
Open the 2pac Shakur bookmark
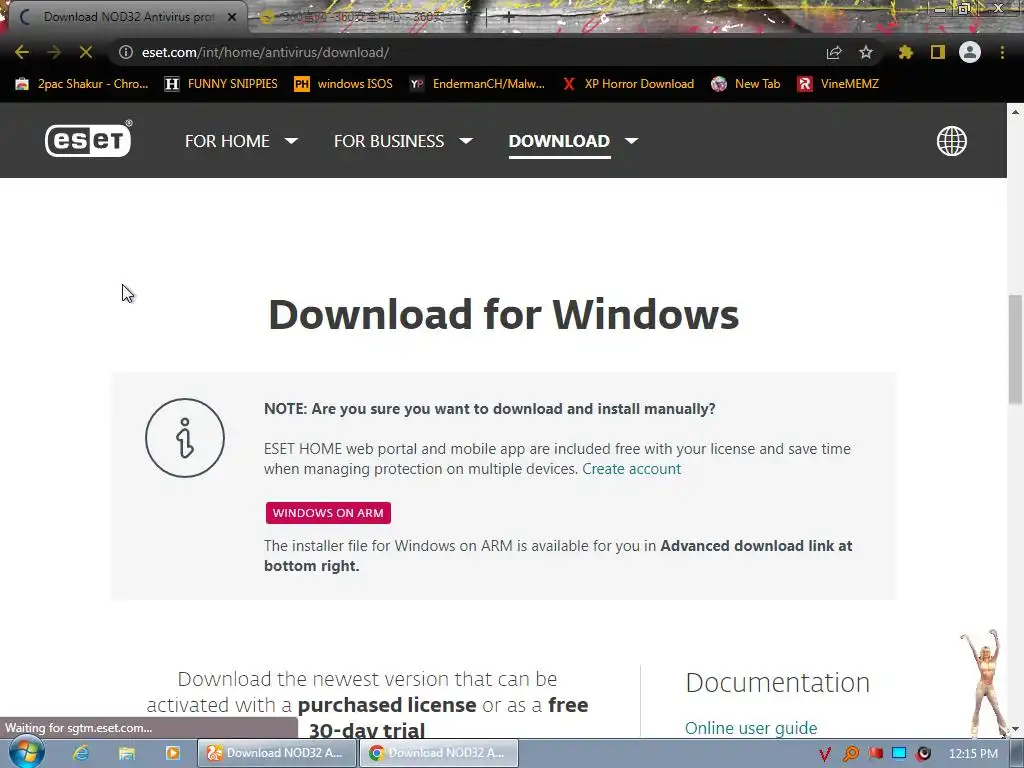coord(82,84)
